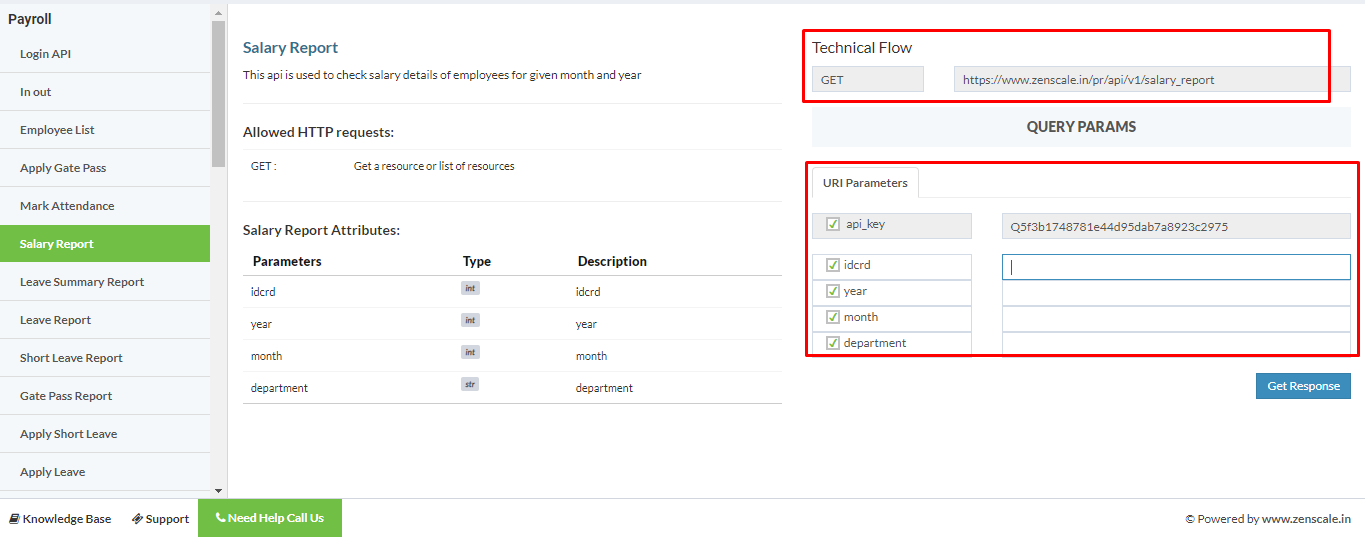Select In out in sidebar
1365x537 pixels.
click(x=105, y=92)
